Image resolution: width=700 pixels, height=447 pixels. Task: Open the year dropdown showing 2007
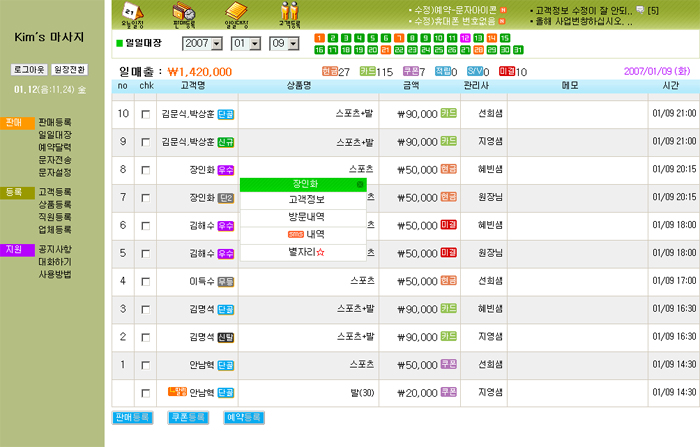coord(203,44)
